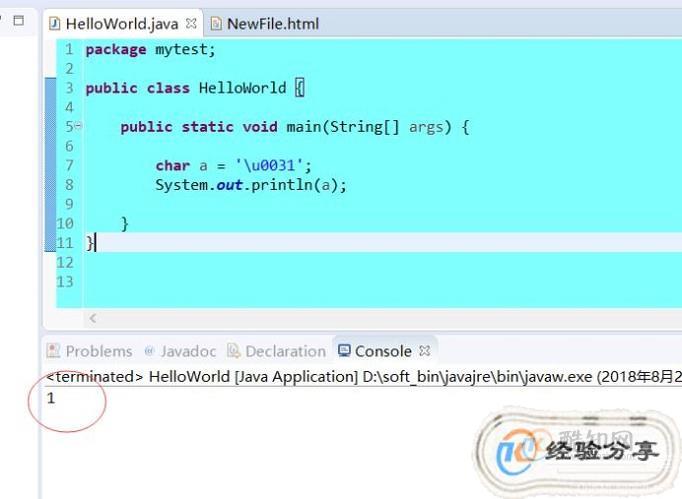Click the 'class' keyword on line 3
The image size is (682, 499).
(168, 88)
